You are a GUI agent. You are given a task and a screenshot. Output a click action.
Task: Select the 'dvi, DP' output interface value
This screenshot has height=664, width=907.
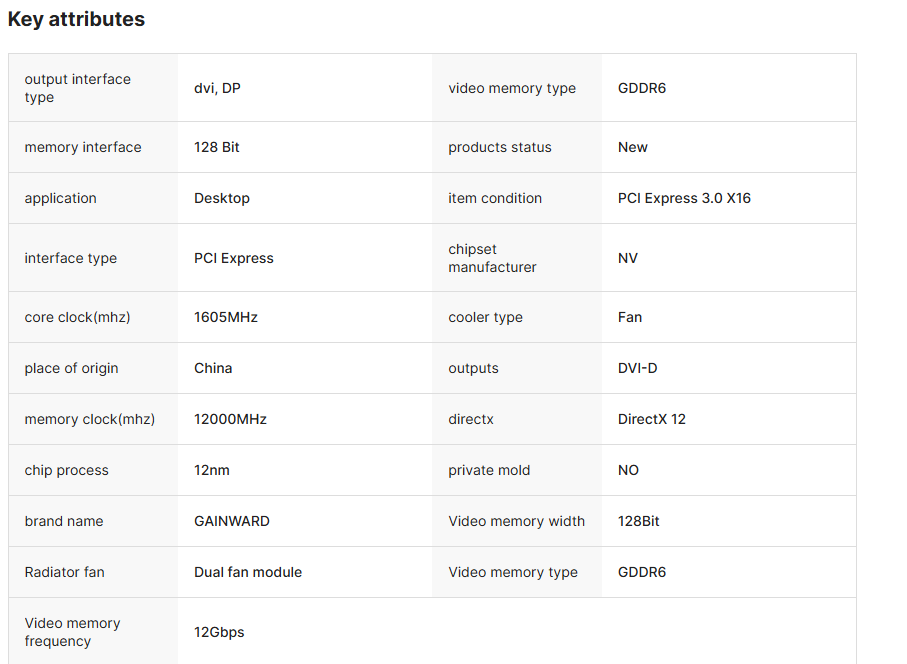(x=217, y=88)
